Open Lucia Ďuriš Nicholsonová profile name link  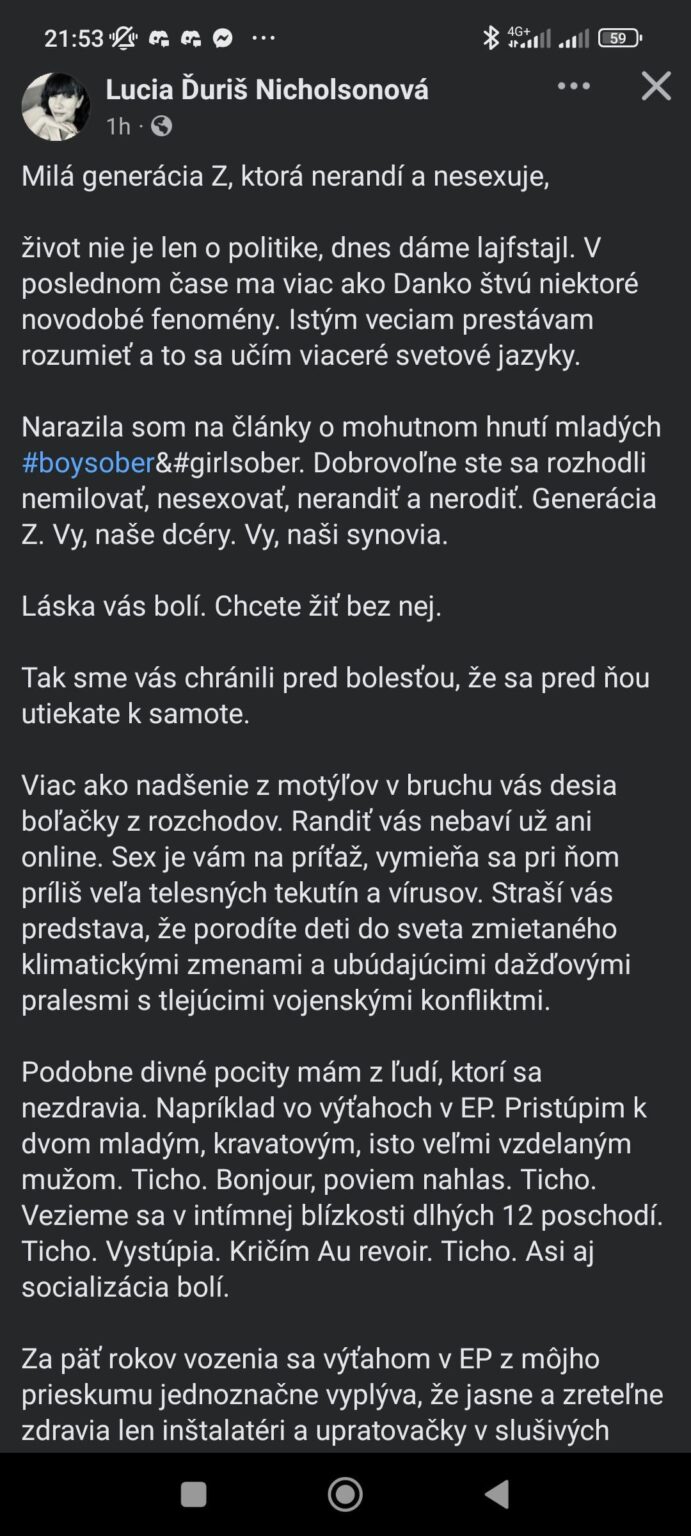[x=267, y=90]
